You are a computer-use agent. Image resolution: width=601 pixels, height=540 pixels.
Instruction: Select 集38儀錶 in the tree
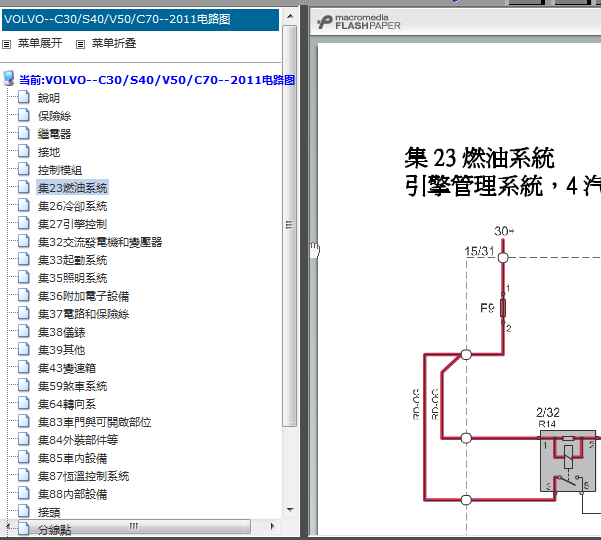click(x=61, y=332)
